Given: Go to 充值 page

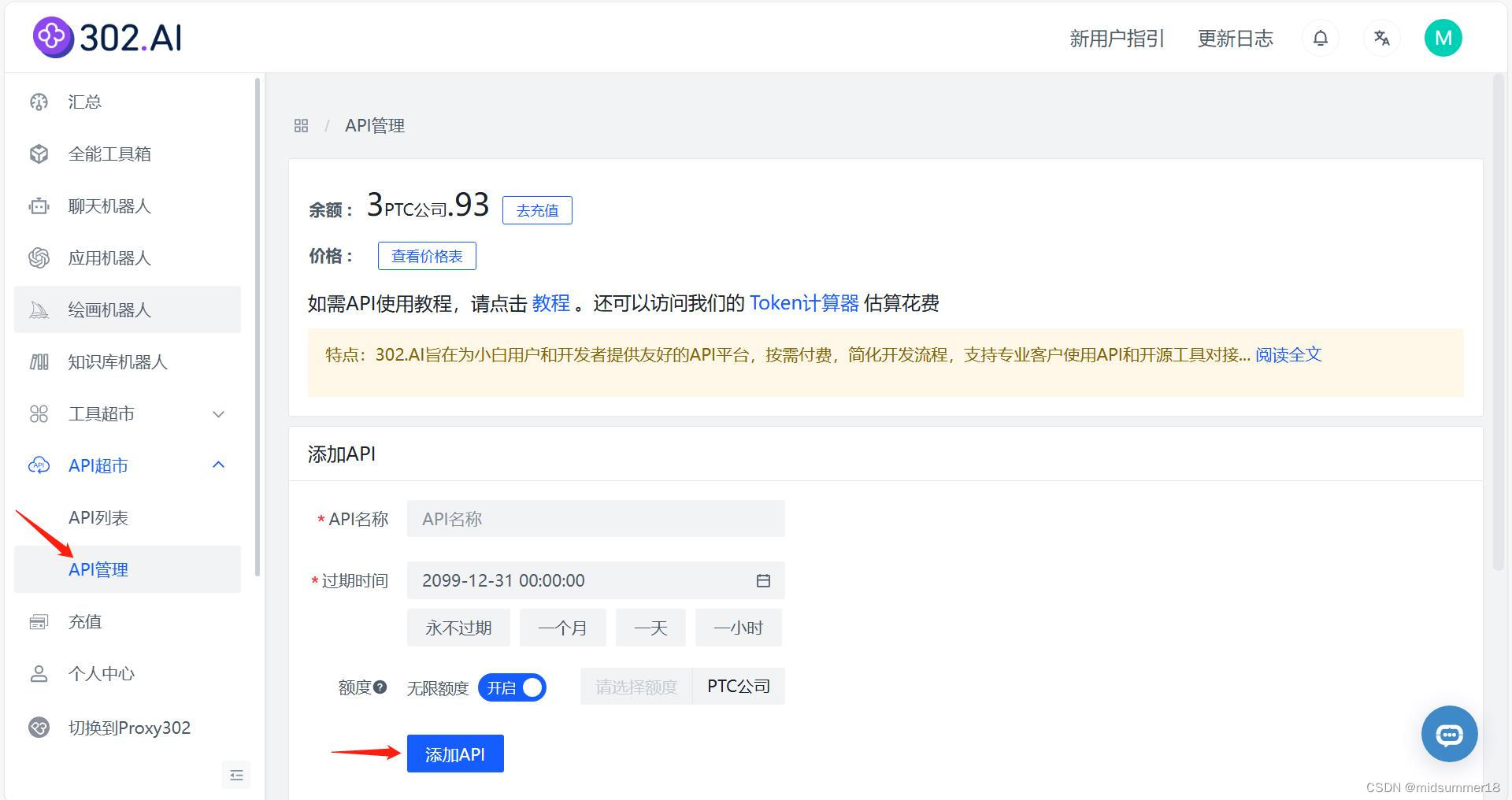Looking at the screenshot, I should 127,621.
